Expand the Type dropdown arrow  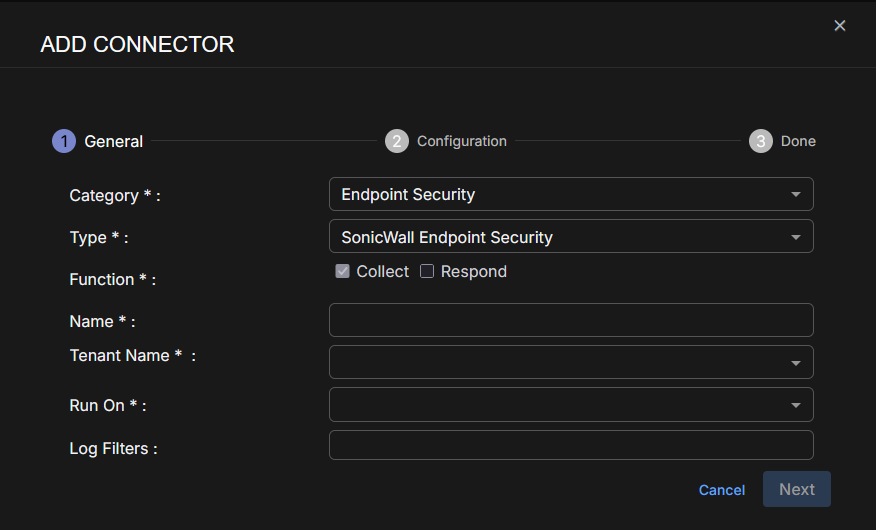(796, 237)
